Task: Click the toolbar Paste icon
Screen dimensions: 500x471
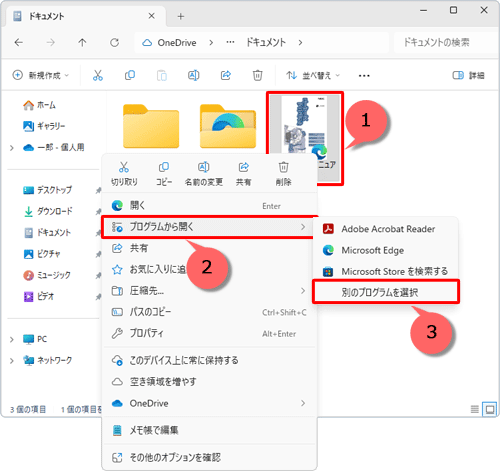Action: pos(162,75)
